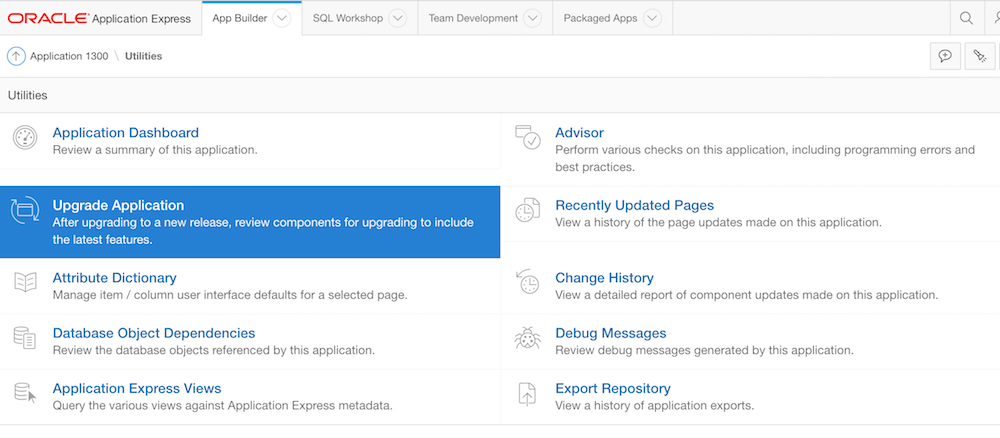Open the App Builder tab
This screenshot has width=1000, height=438.
pyautogui.click(x=240, y=18)
